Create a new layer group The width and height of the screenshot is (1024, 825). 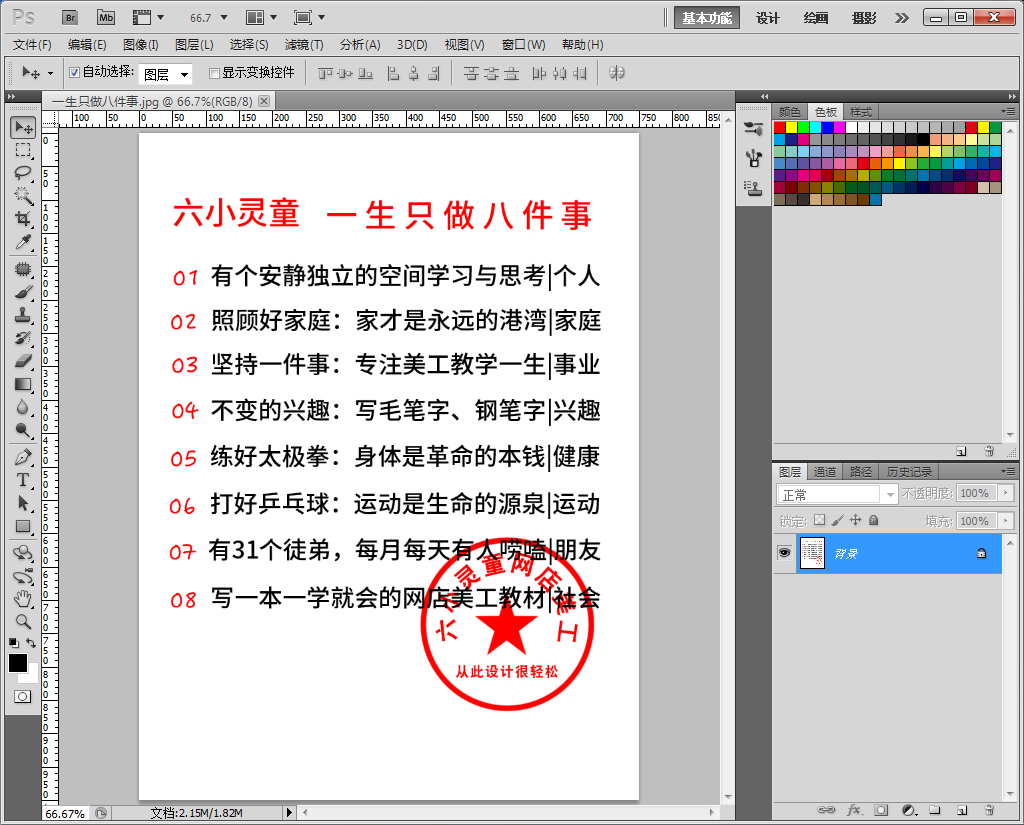935,810
